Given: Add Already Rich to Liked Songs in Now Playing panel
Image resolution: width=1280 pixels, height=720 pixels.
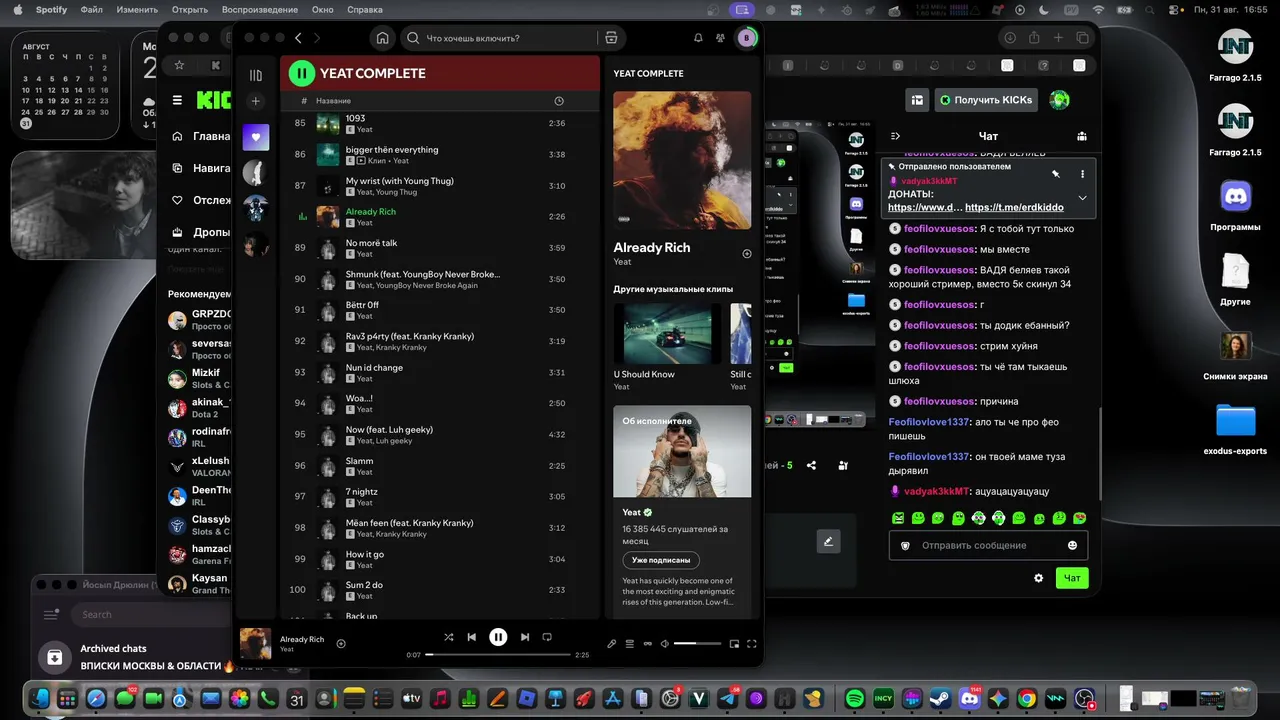Looking at the screenshot, I should pos(746,254).
